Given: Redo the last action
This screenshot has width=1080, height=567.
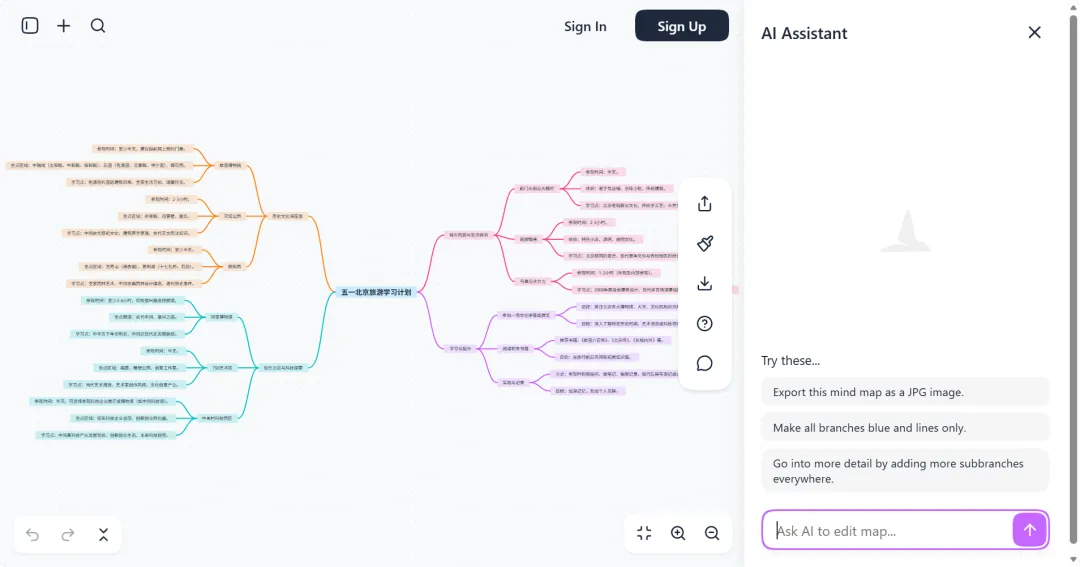Looking at the screenshot, I should (x=68, y=535).
